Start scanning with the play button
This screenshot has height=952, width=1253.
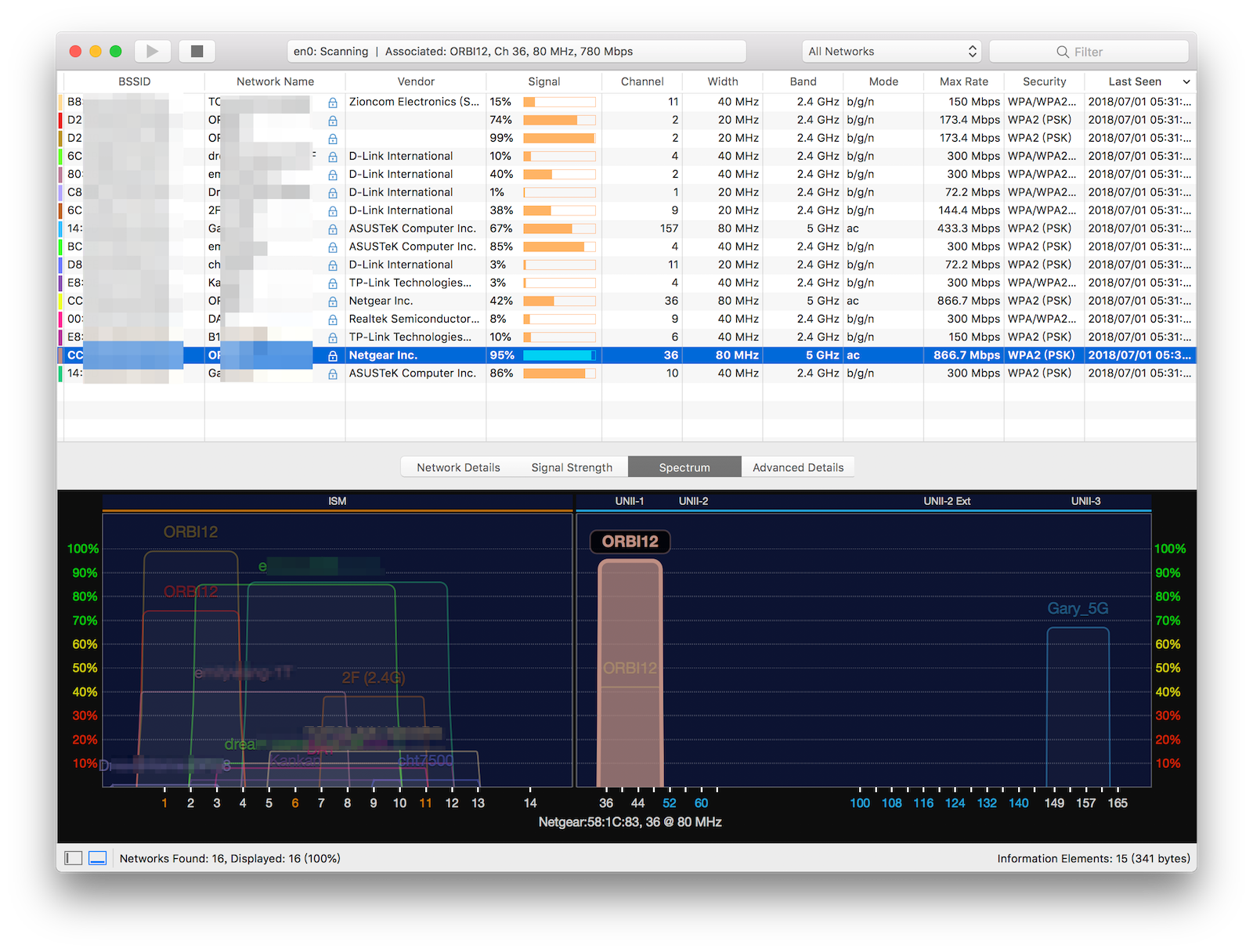(152, 52)
